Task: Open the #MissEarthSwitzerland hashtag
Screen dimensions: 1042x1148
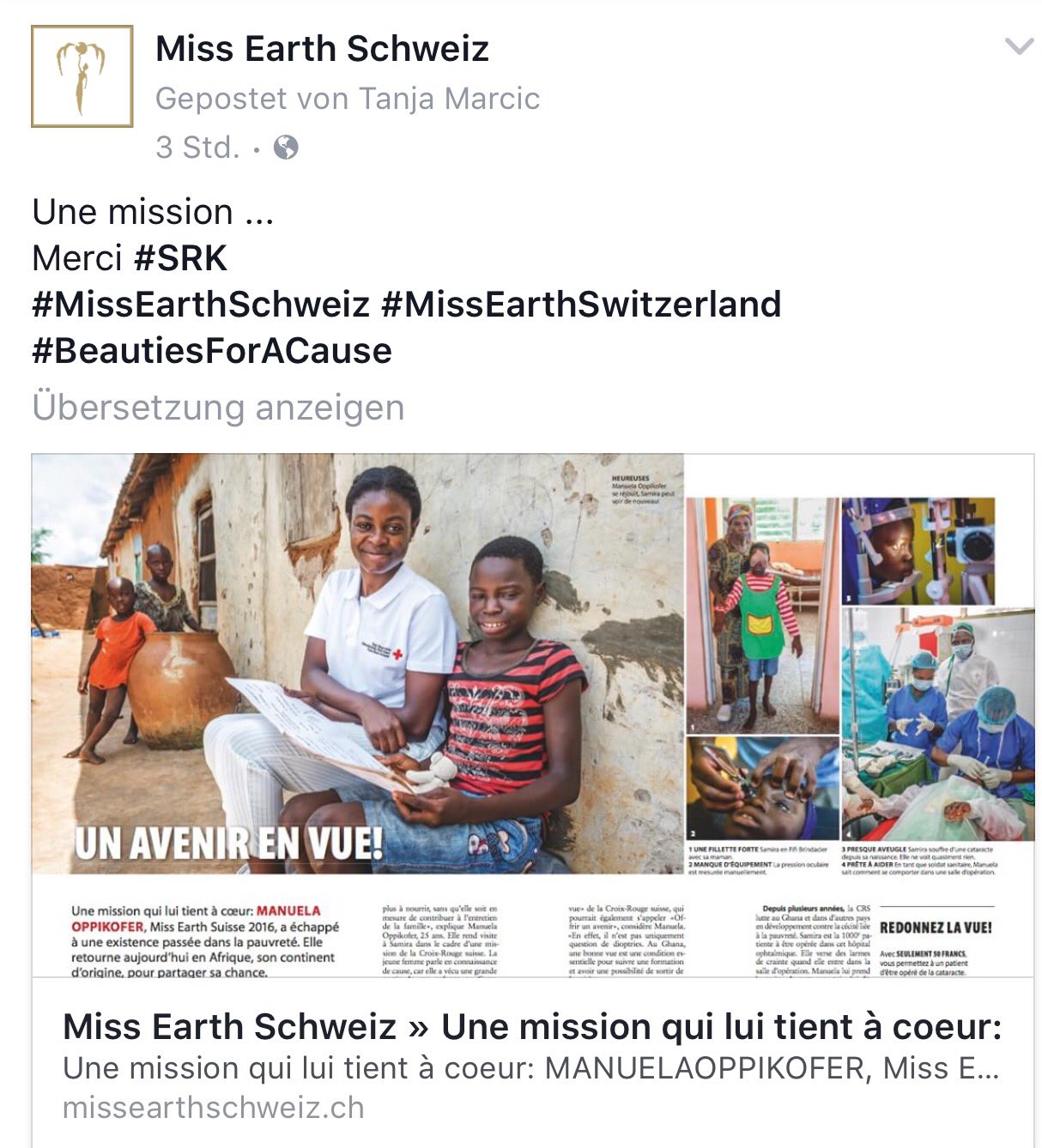Action: (581, 305)
